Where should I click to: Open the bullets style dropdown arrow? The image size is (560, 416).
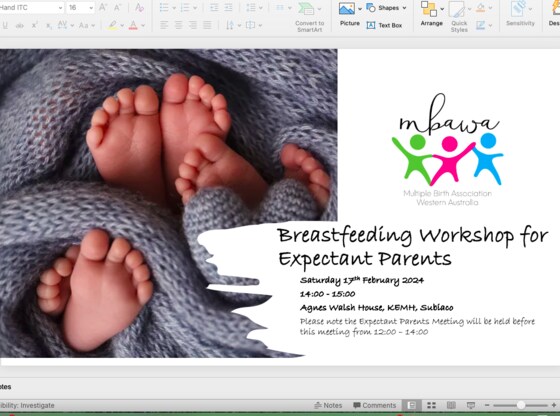(174, 8)
